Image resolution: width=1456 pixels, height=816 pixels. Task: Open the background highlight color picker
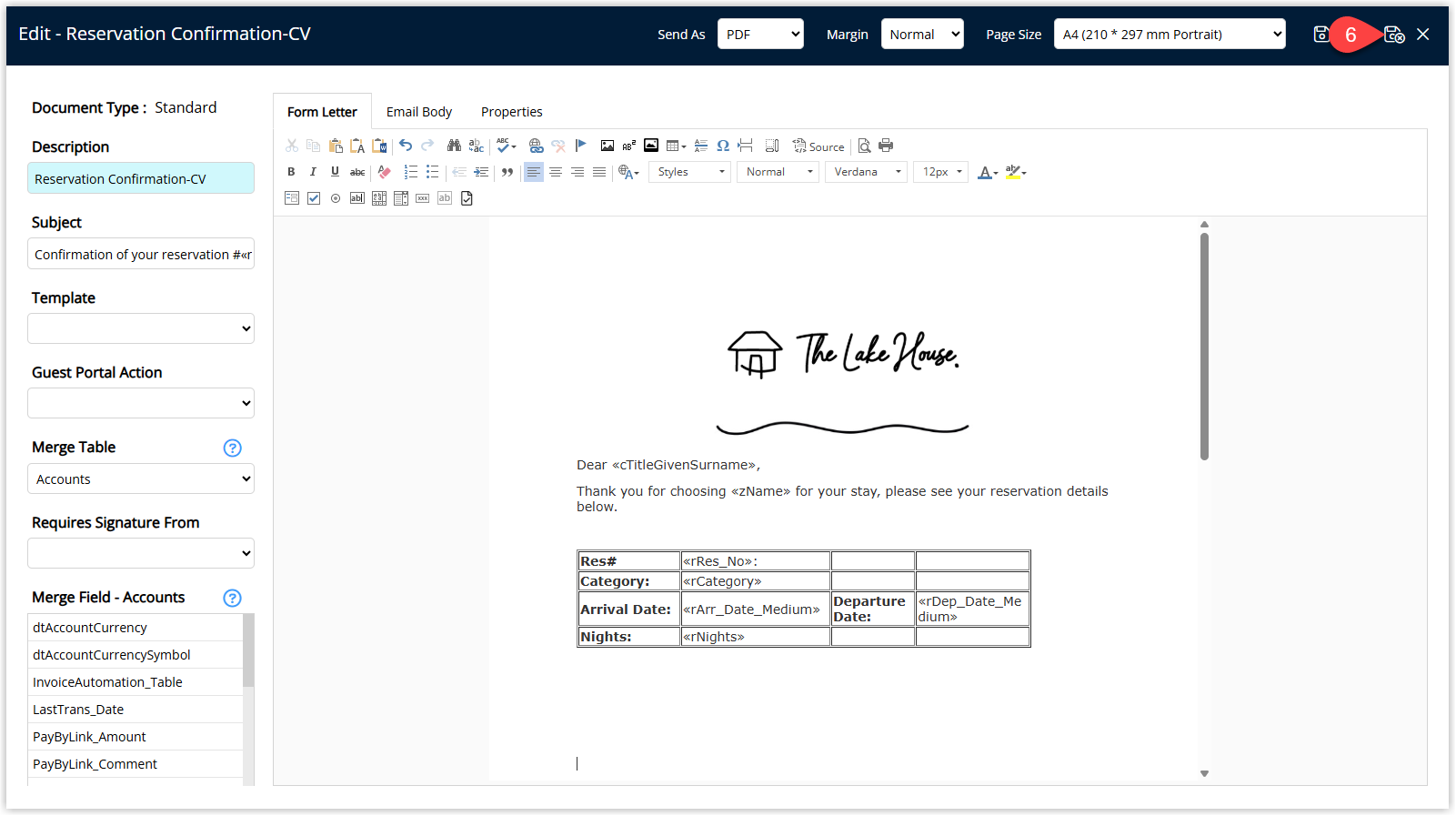pyautogui.click(x=1016, y=172)
